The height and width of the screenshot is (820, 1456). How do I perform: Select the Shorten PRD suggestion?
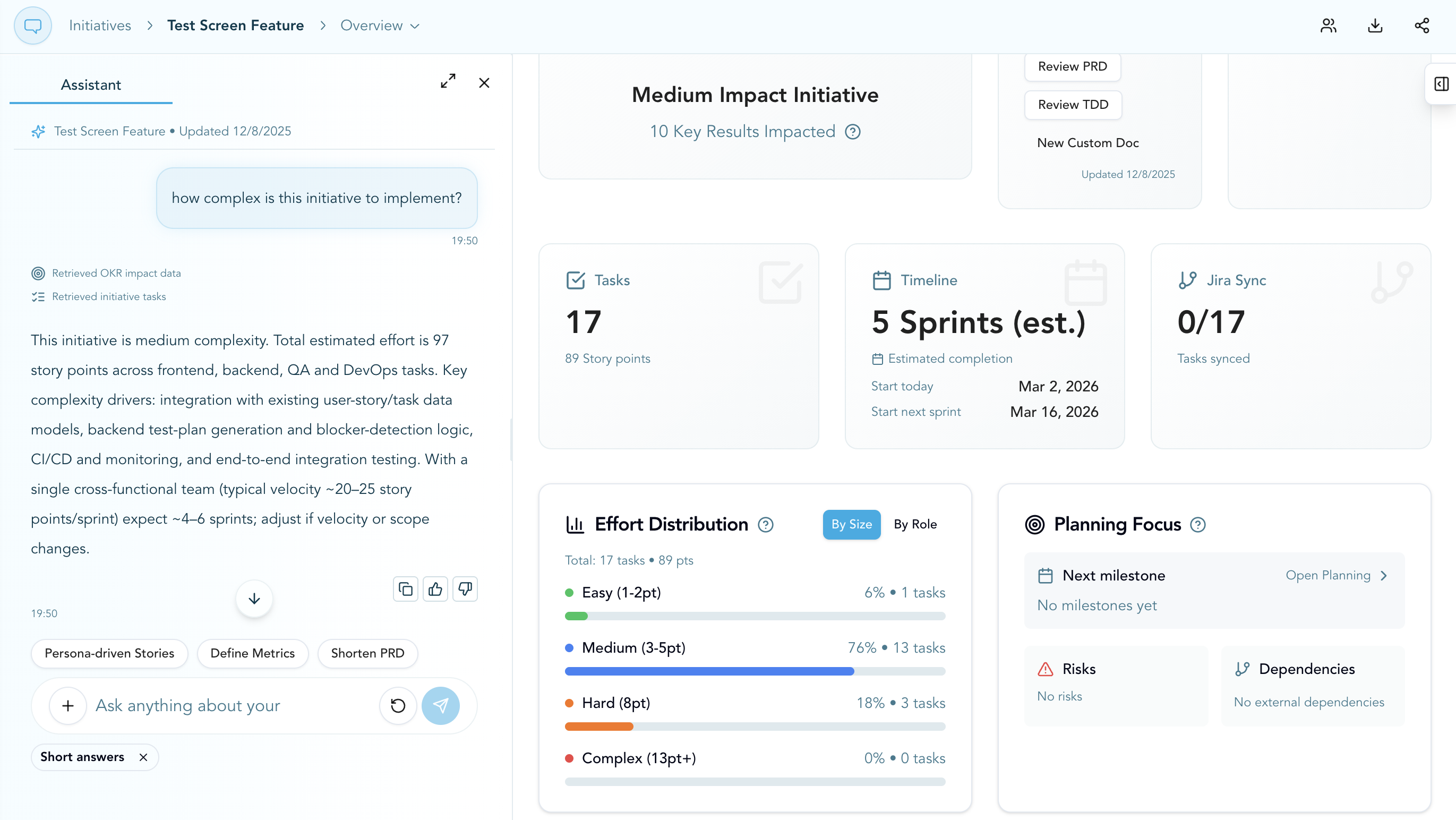pos(367,653)
